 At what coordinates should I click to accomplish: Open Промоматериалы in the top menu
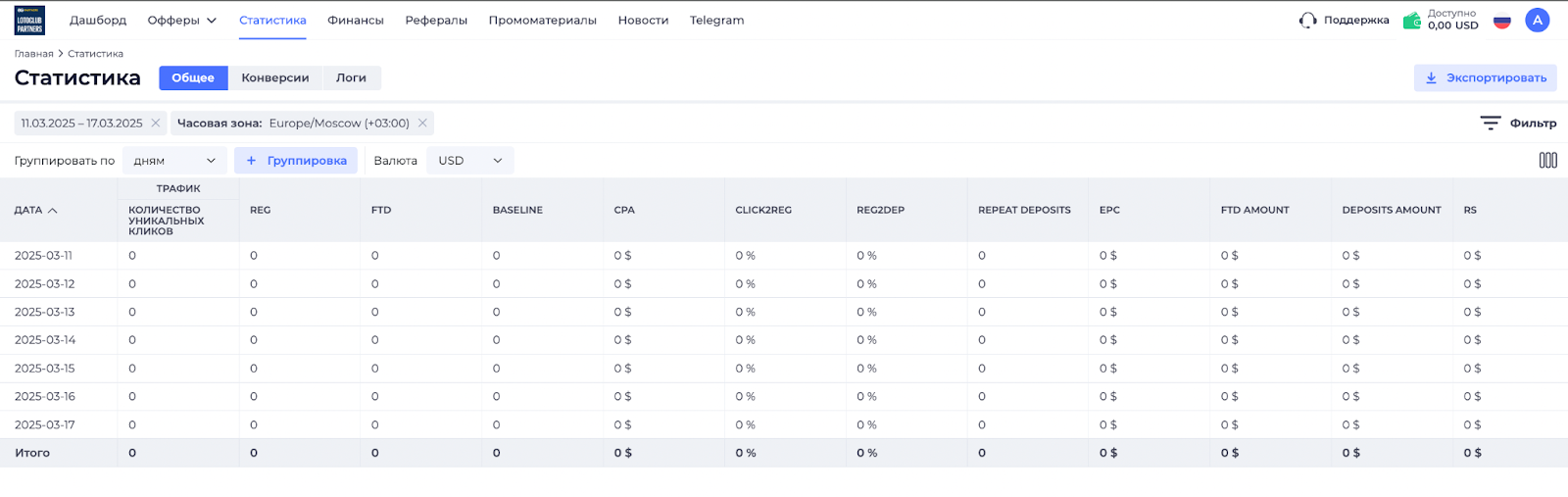point(542,21)
